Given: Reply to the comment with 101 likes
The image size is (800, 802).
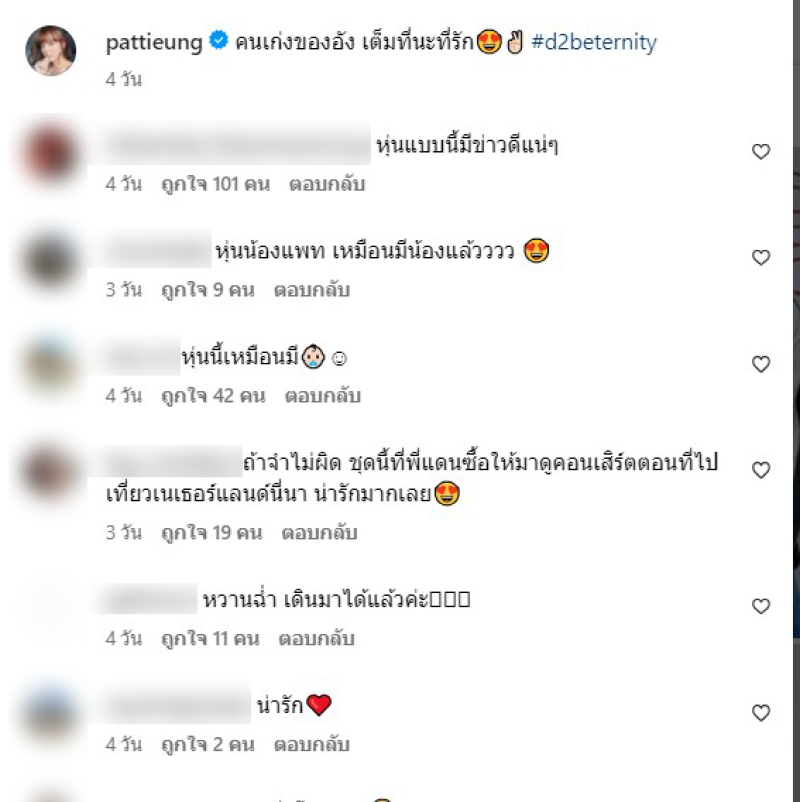Looking at the screenshot, I should 327,184.
